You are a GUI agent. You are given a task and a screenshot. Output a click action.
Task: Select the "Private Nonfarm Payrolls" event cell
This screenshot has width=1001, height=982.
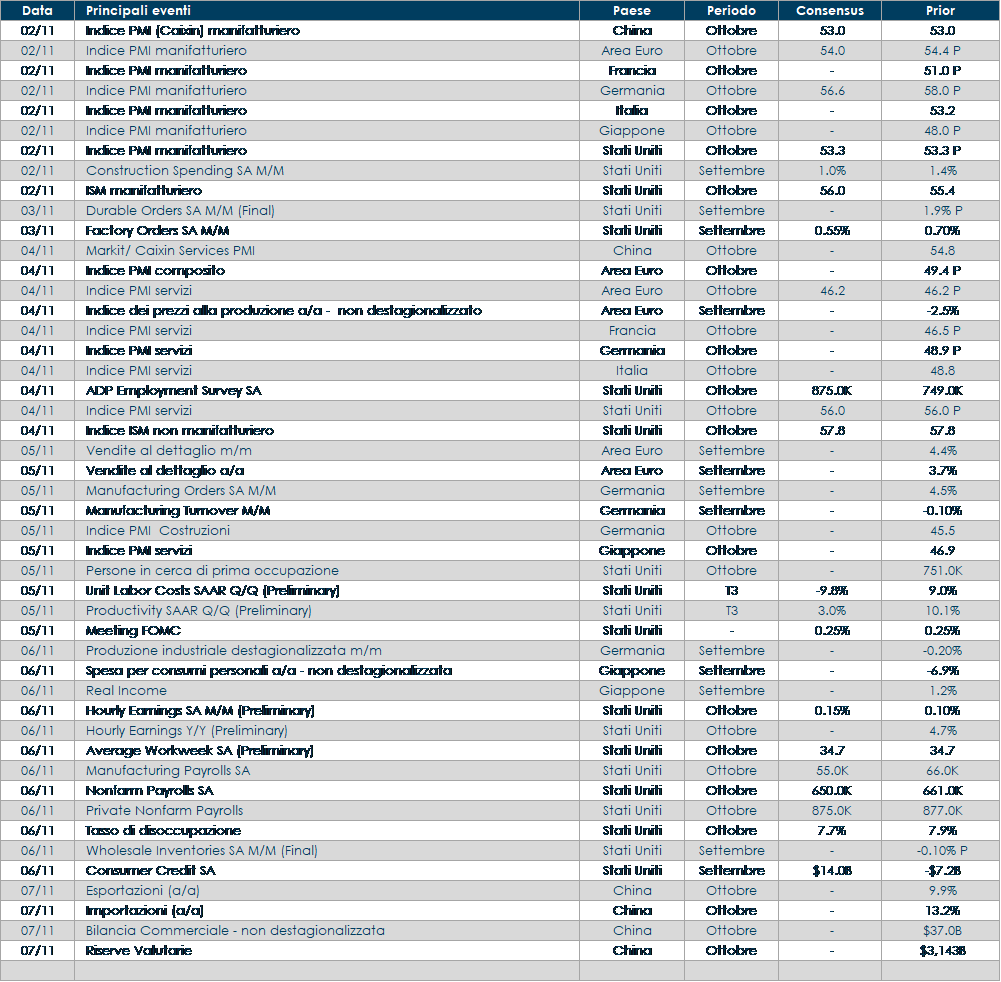click(x=164, y=811)
